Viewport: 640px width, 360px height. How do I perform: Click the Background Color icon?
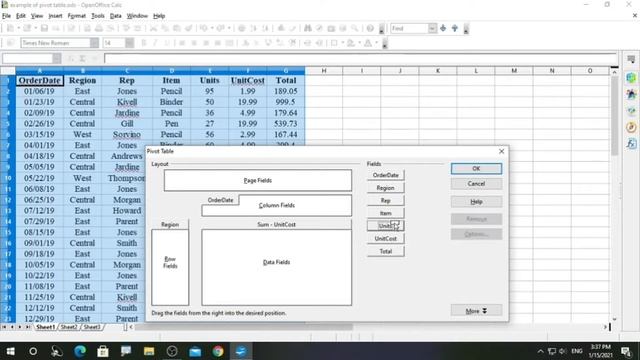point(351,43)
